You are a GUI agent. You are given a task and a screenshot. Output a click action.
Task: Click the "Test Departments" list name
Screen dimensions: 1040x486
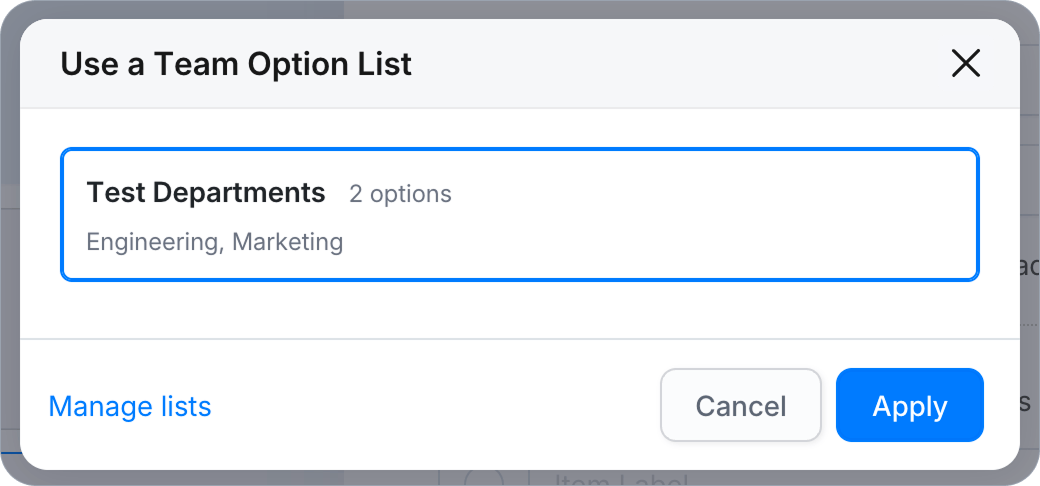coord(206,192)
